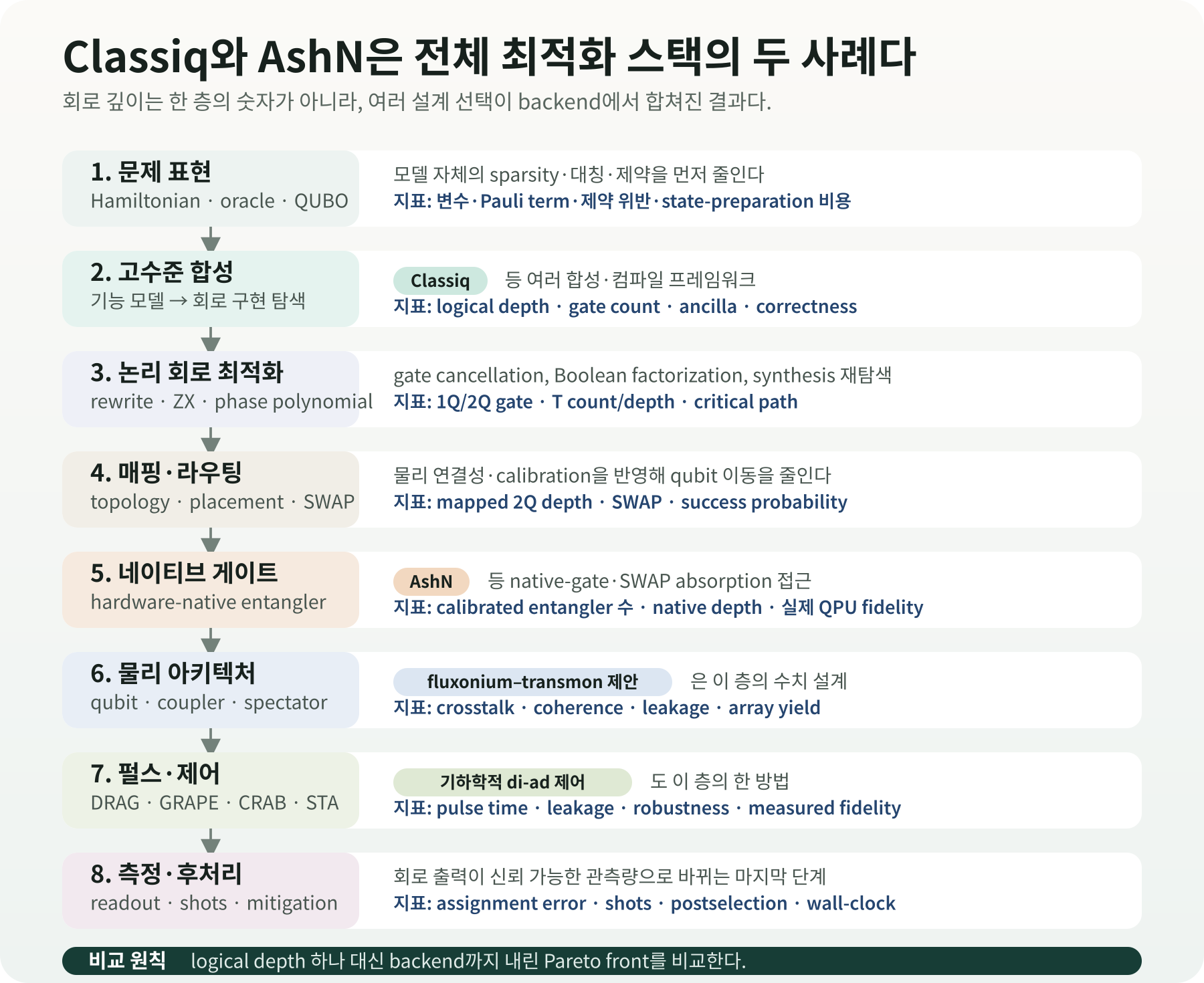Click 'rewrite · ZX · phase polynomial' subtitle
Viewport: 1204px width, 983px height.
click(231, 402)
